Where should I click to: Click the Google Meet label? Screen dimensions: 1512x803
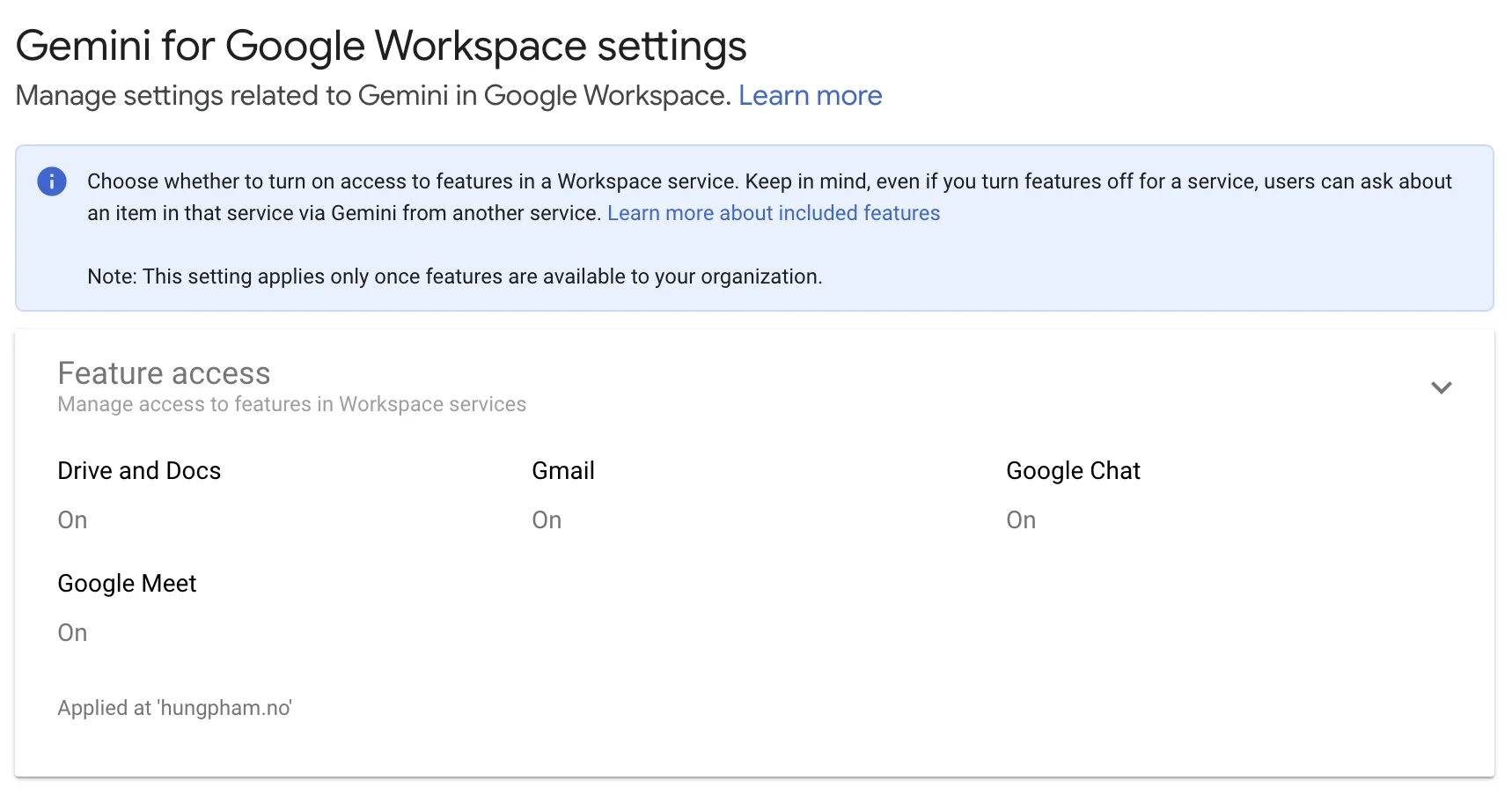point(127,583)
